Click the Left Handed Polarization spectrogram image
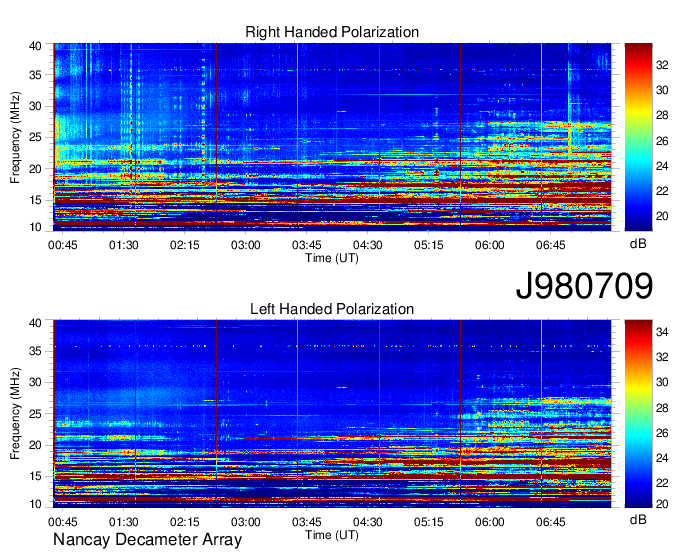Image resolution: width=680 pixels, height=552 pixels. (x=332, y=414)
